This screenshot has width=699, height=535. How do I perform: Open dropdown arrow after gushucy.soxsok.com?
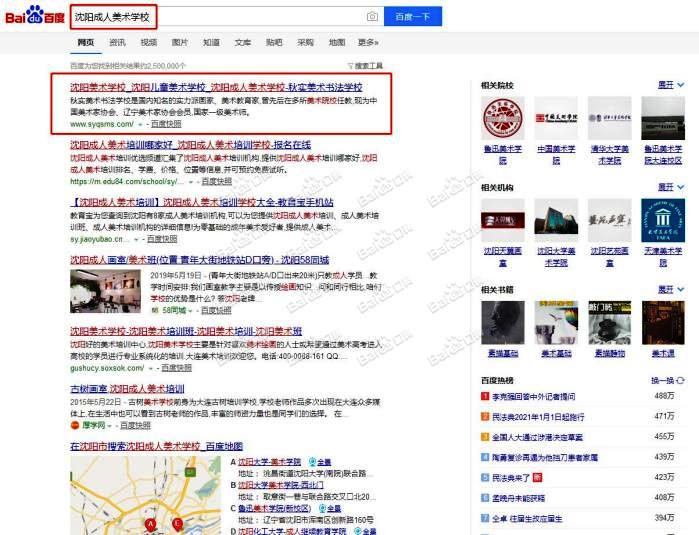tap(151, 368)
